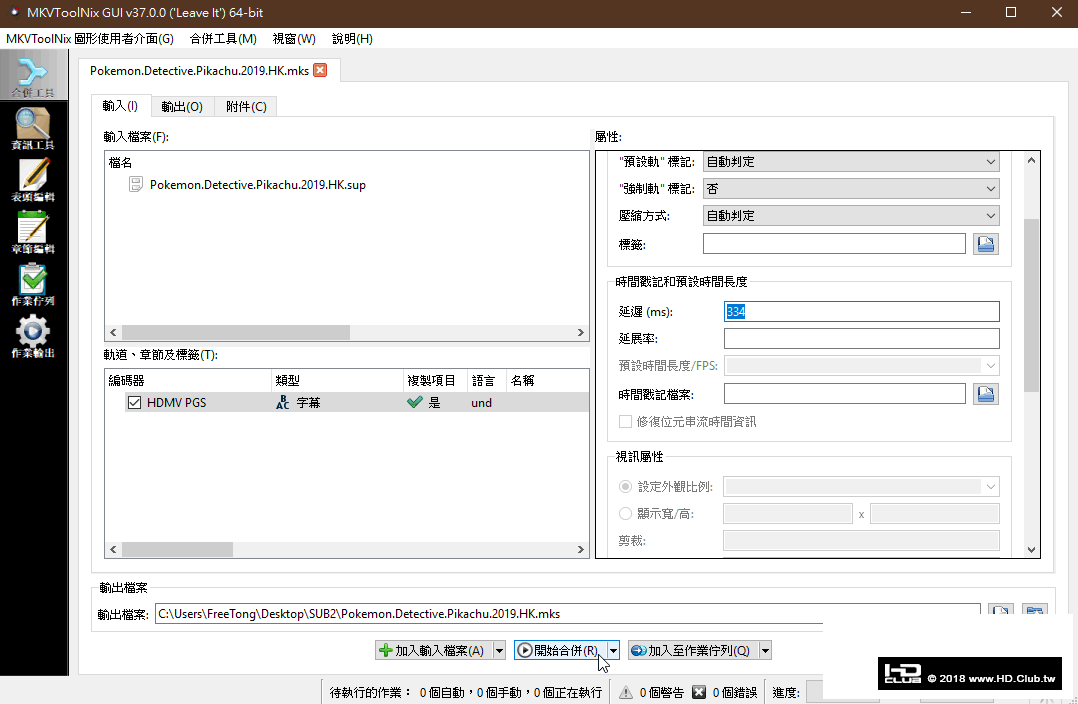Click the subtitle type icon in HDMV PGS row
1078x704 pixels.
(283, 403)
